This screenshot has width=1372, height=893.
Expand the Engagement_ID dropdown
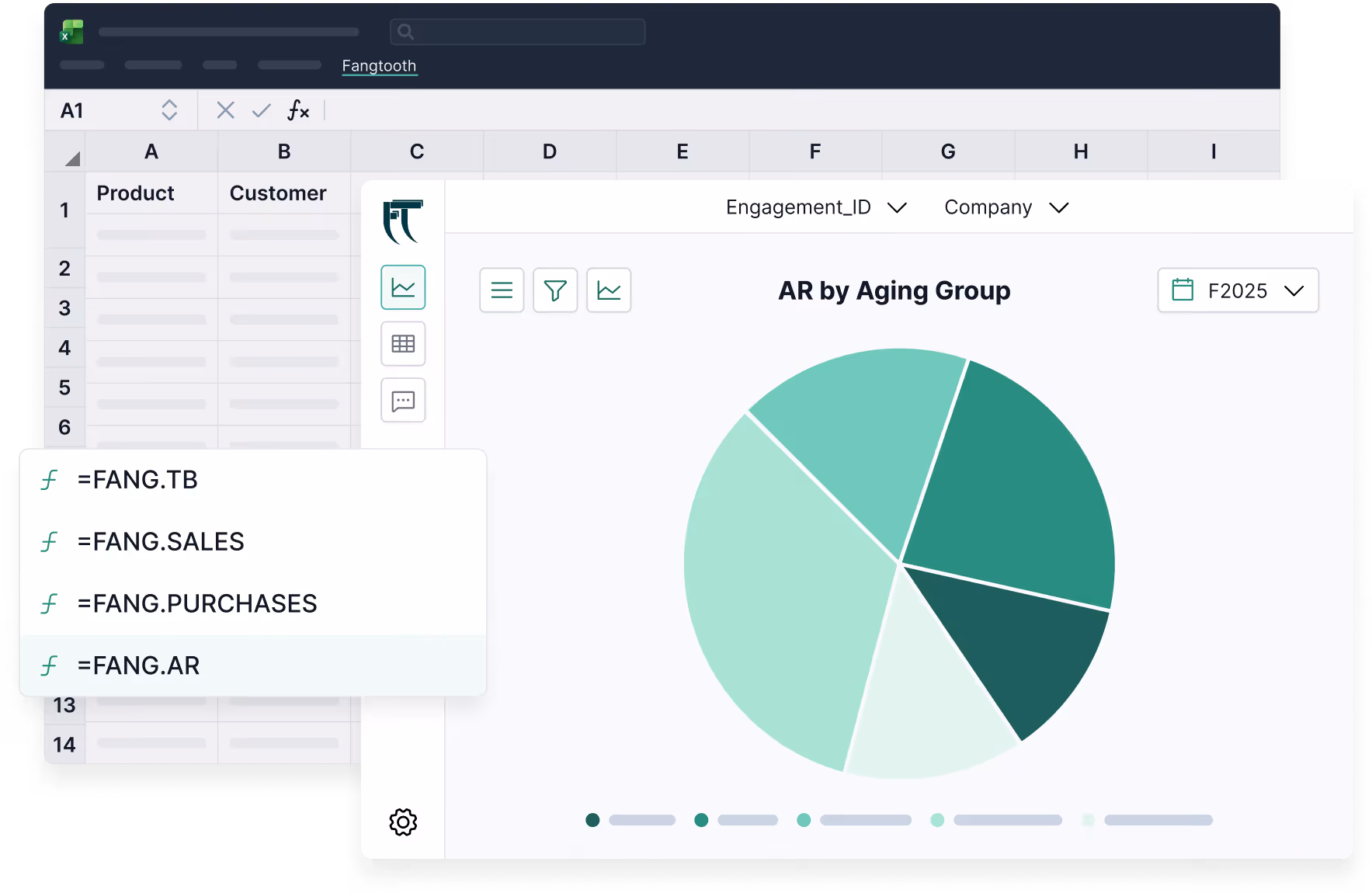click(x=816, y=207)
